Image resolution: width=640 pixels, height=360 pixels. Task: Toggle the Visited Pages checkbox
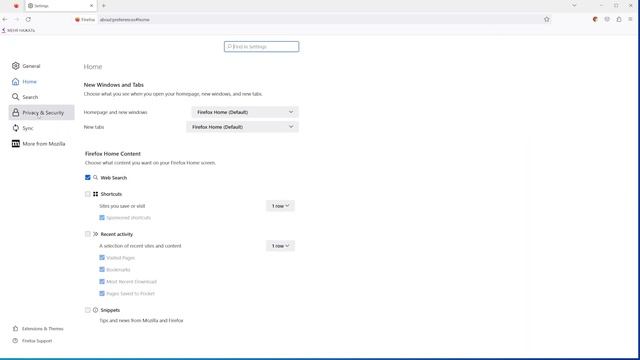tap(102, 258)
